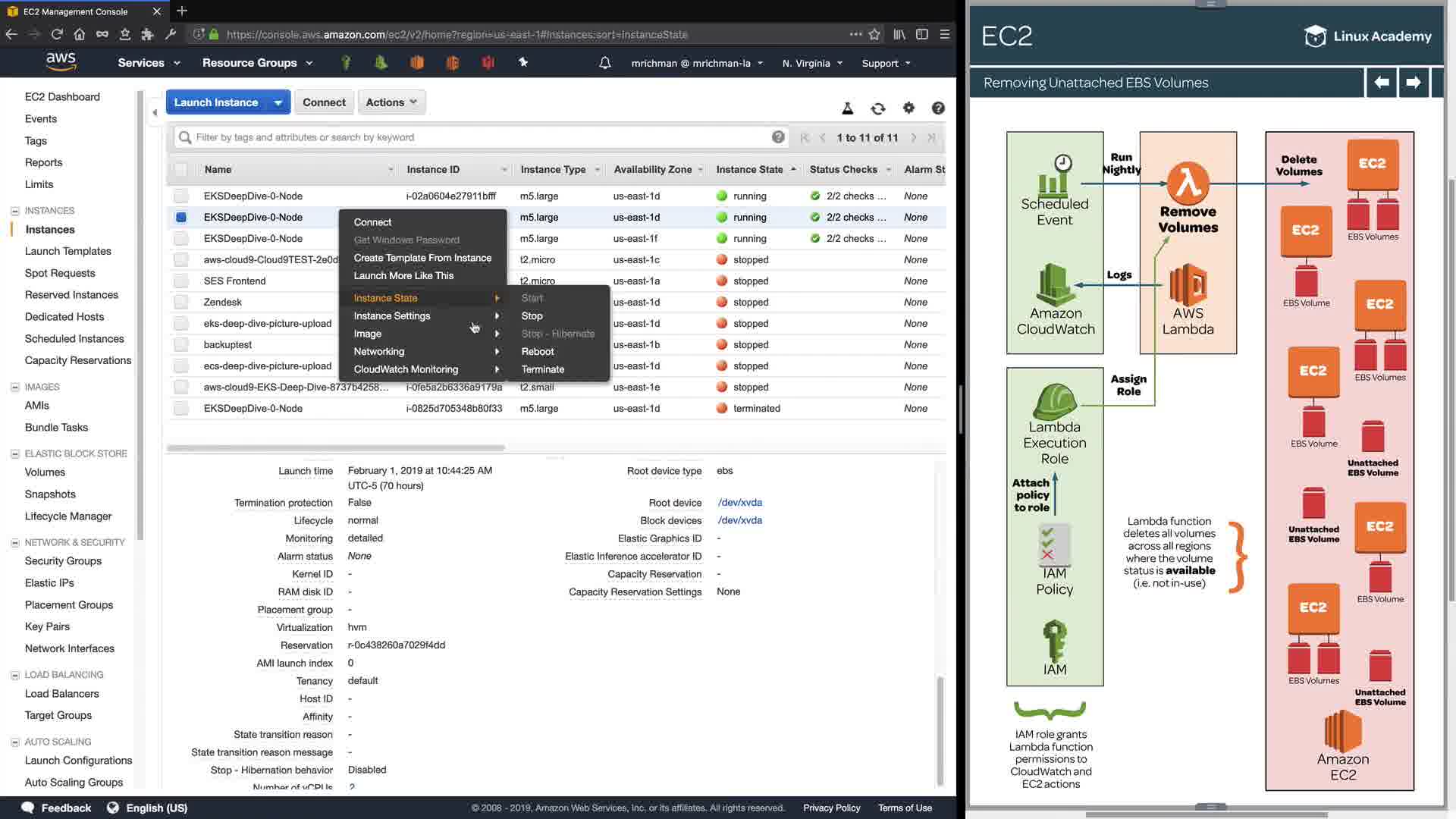
Task: Open the experiments flask icon
Action: click(848, 108)
